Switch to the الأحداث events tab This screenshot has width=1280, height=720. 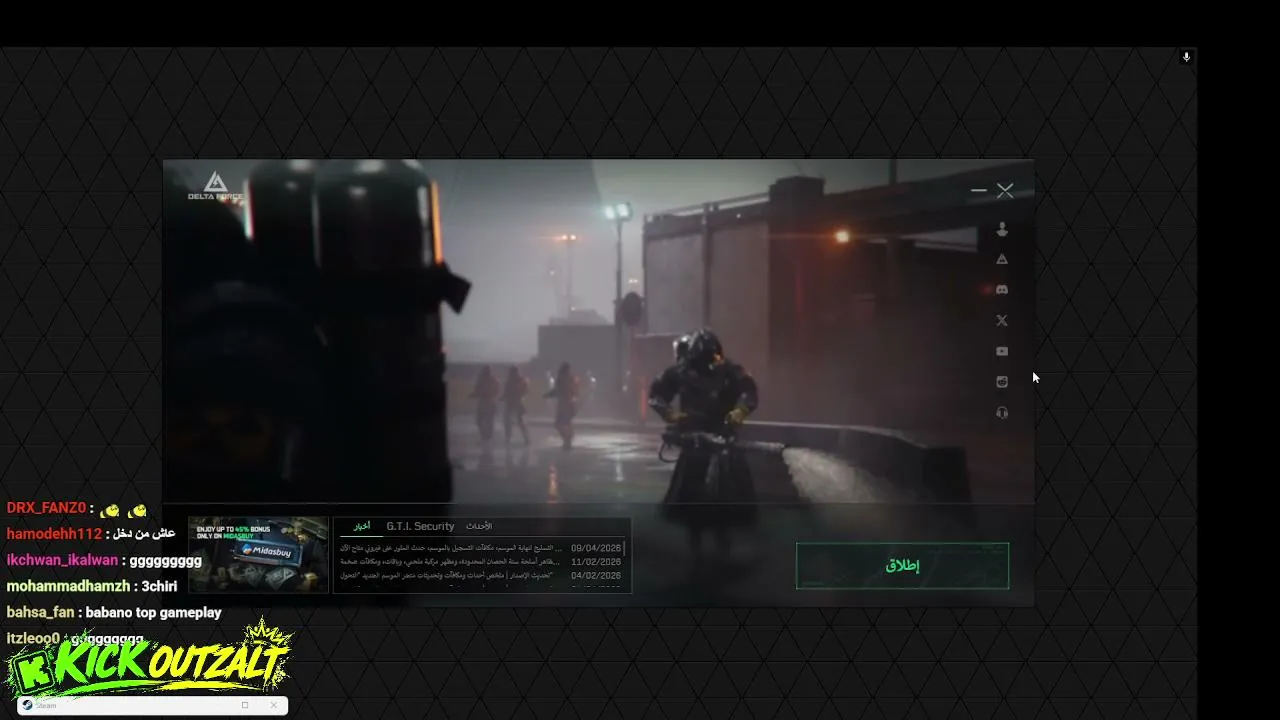(479, 526)
